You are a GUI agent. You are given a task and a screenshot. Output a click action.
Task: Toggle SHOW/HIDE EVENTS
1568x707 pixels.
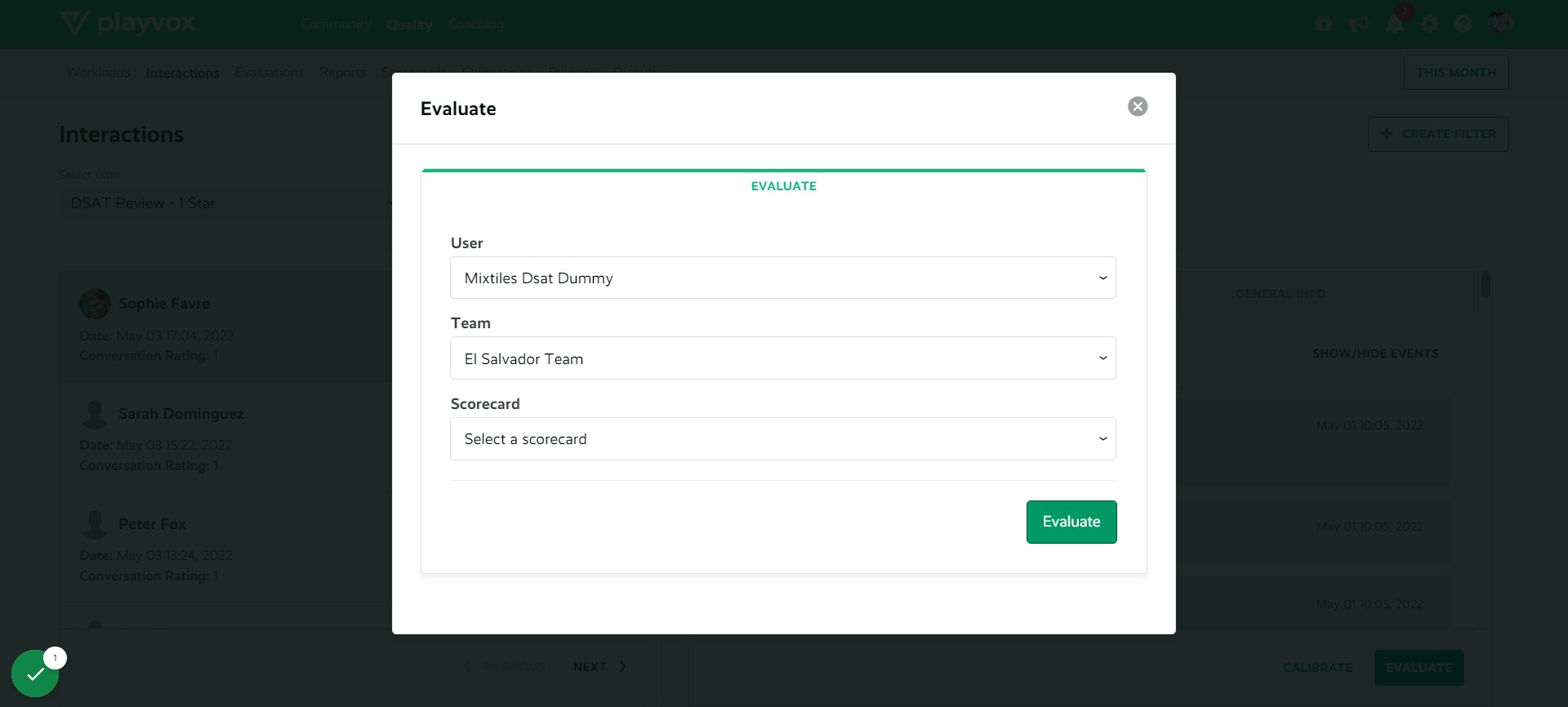(1375, 353)
